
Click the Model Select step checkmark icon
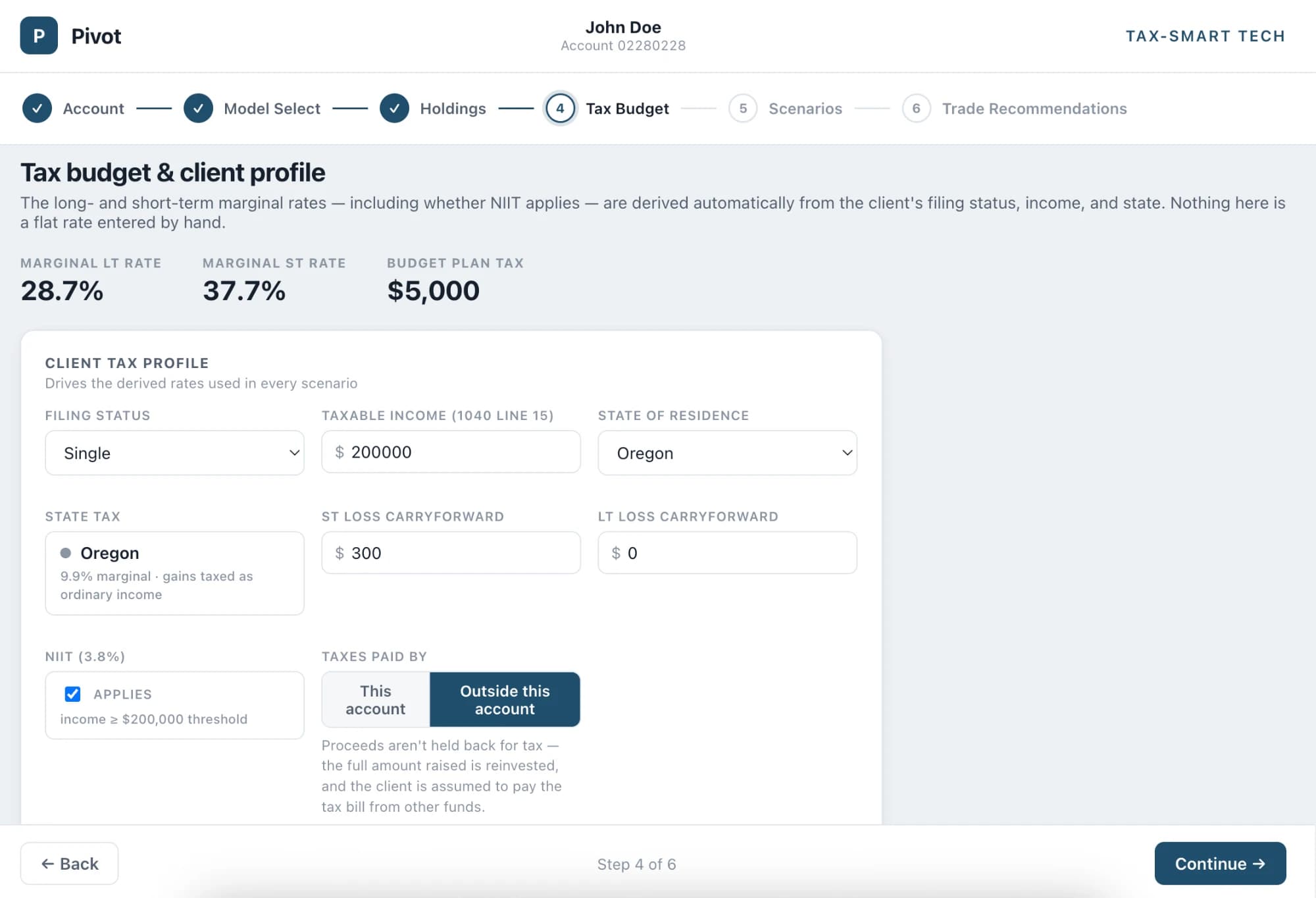tap(198, 109)
